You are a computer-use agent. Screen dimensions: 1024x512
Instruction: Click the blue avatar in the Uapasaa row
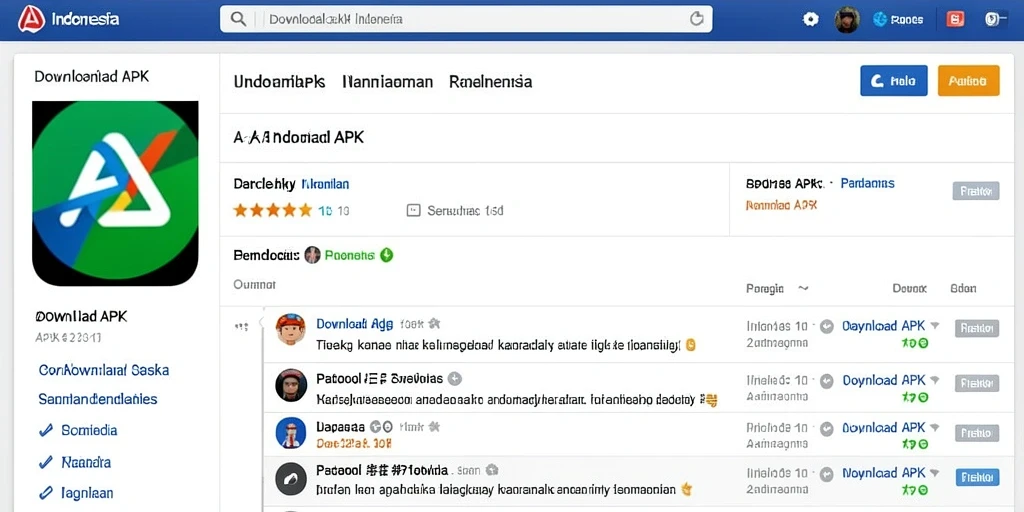click(291, 433)
